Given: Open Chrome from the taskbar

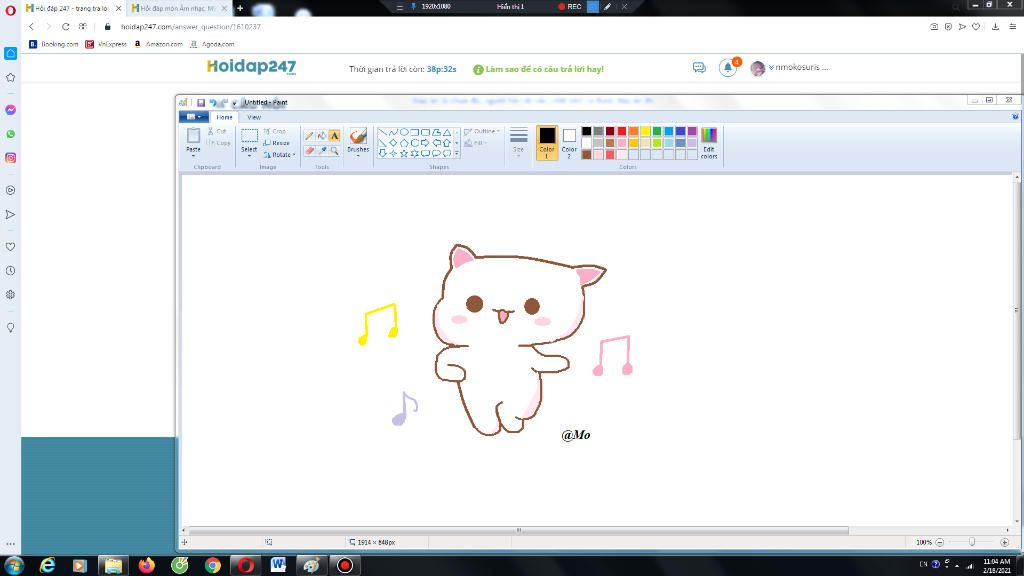Looking at the screenshot, I should (x=212, y=565).
